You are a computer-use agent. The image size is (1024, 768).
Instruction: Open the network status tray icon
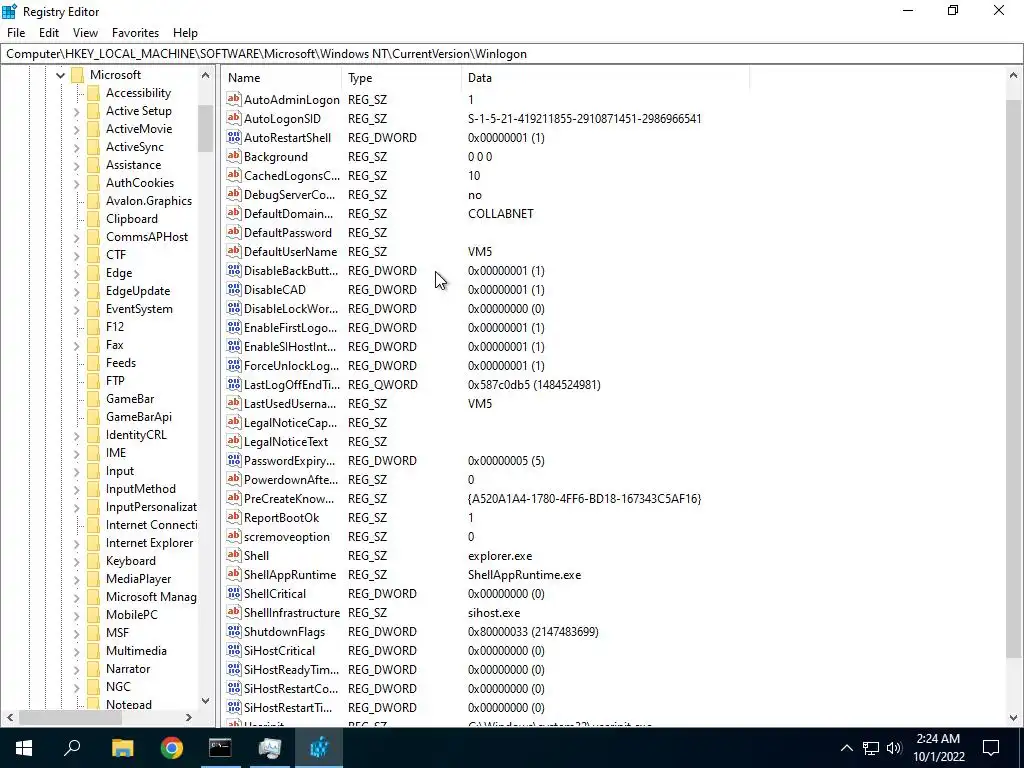coord(871,748)
